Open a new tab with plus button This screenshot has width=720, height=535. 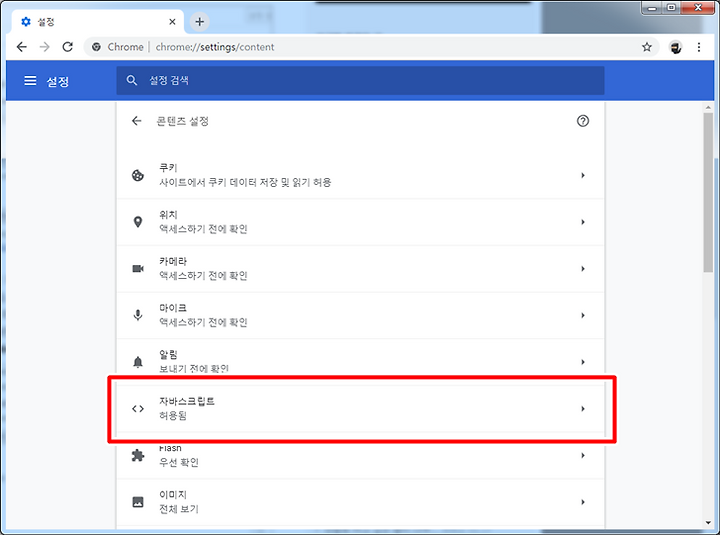point(199,22)
